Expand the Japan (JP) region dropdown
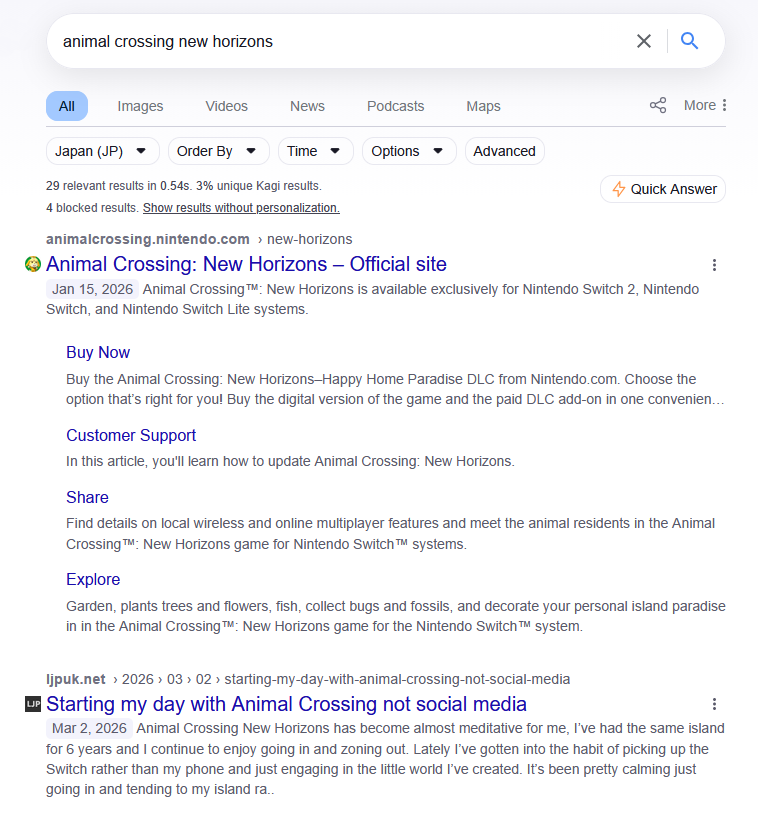This screenshot has height=823, width=758. point(102,151)
